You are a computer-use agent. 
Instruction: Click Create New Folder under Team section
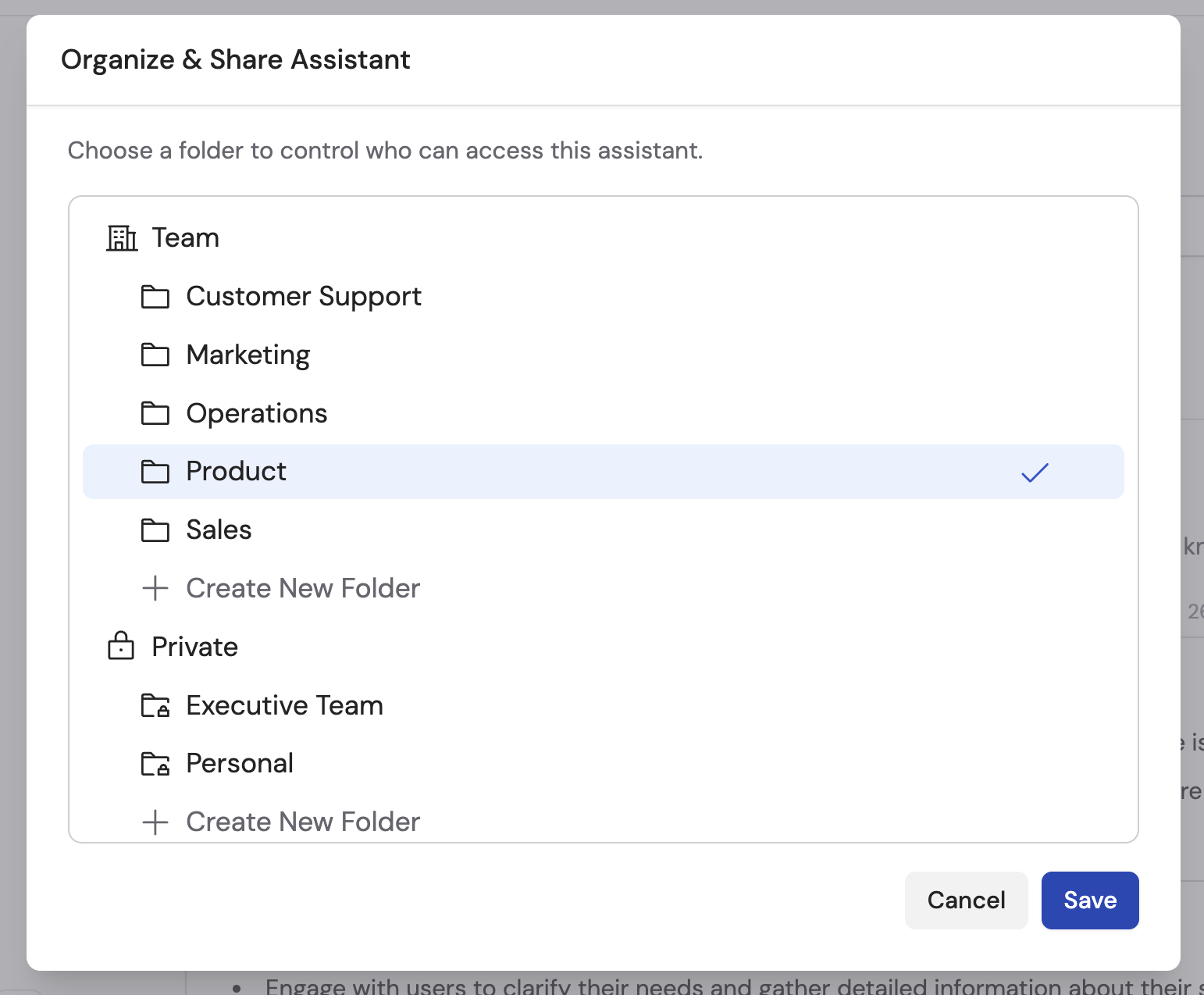pos(303,588)
